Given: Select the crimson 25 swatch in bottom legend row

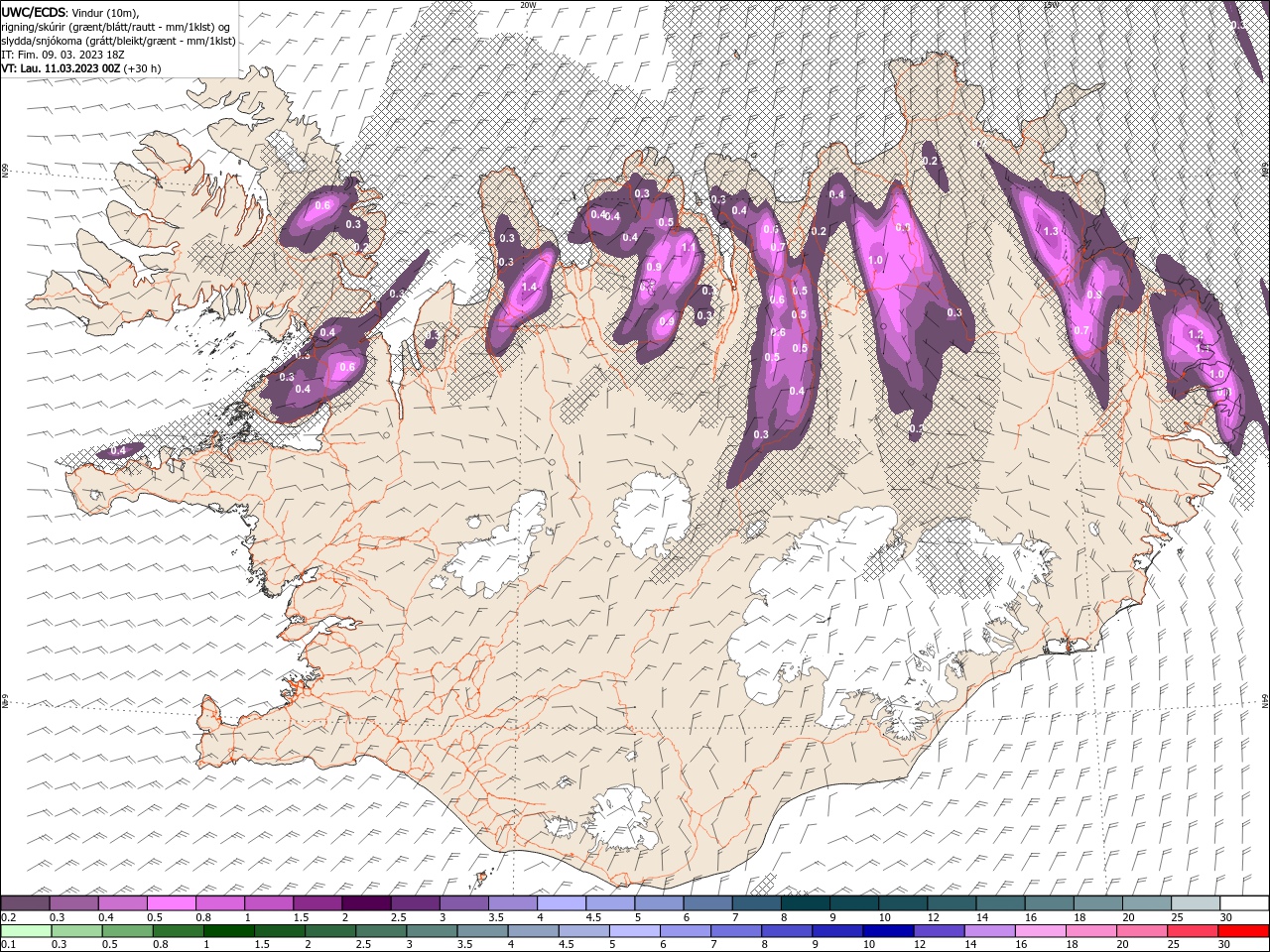Looking at the screenshot, I should pos(1193,931).
